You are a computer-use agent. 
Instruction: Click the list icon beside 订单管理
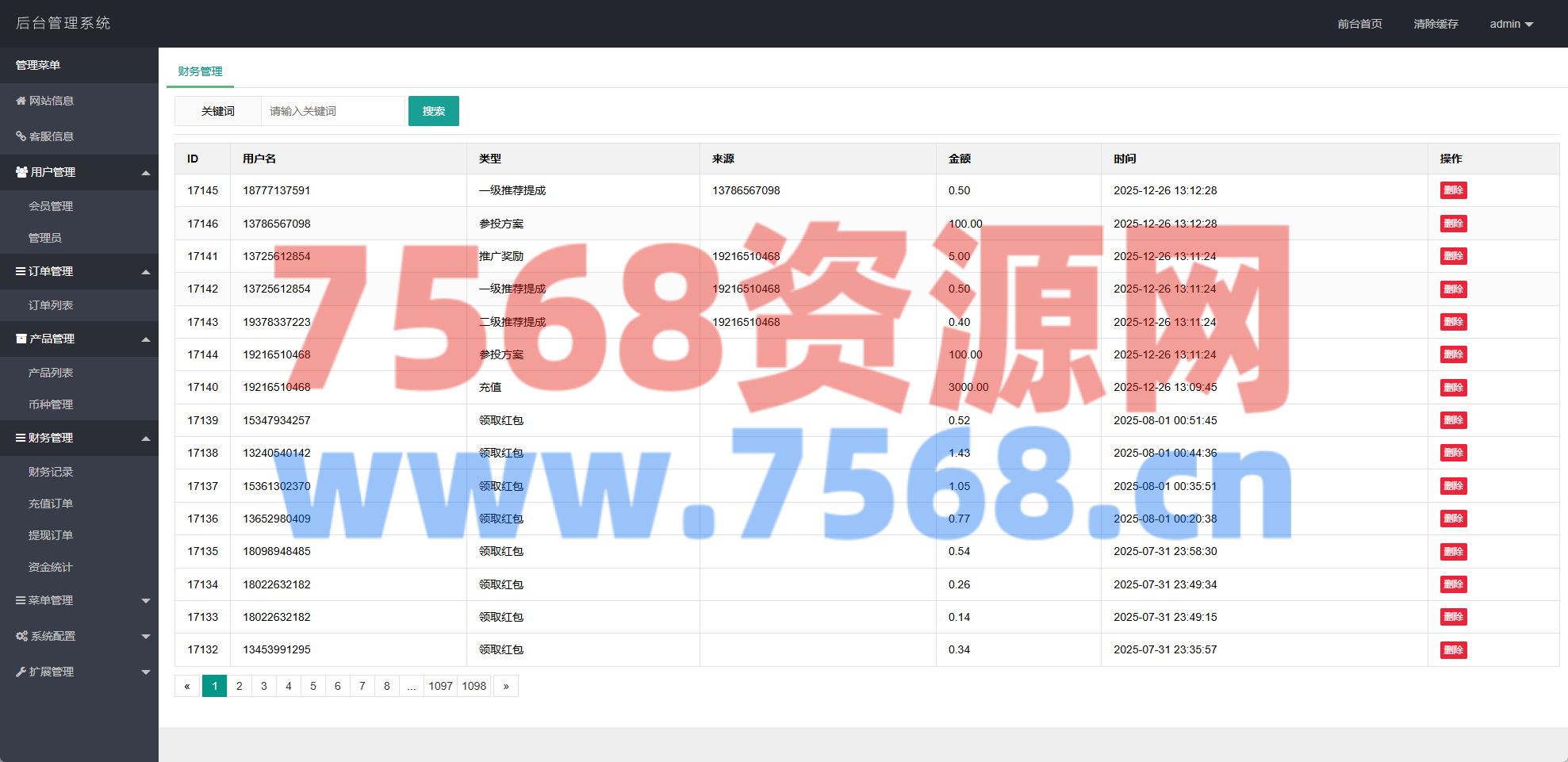pyautogui.click(x=21, y=271)
